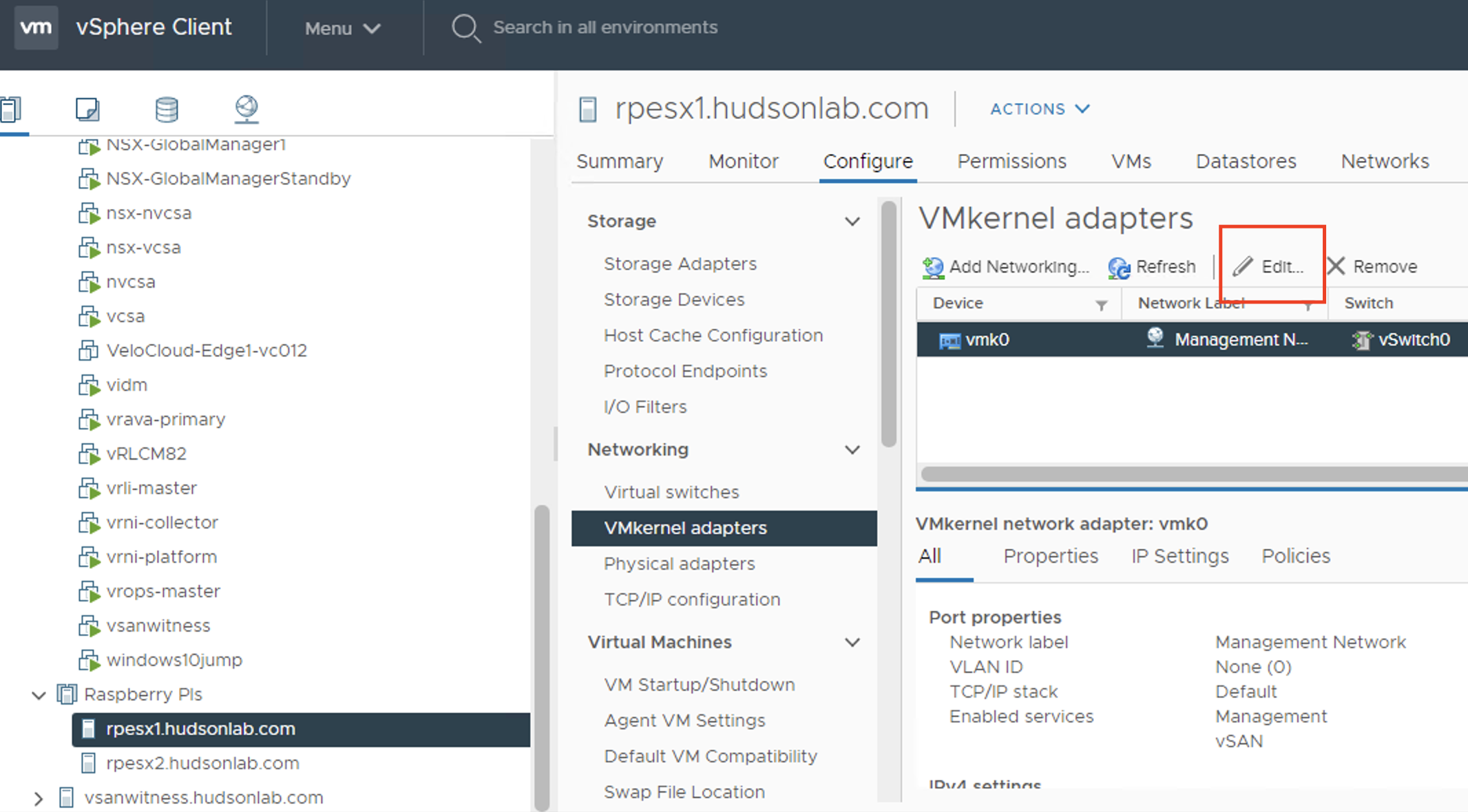Click the VMware vm logo icon
This screenshot has height=812, width=1468.
pos(36,28)
